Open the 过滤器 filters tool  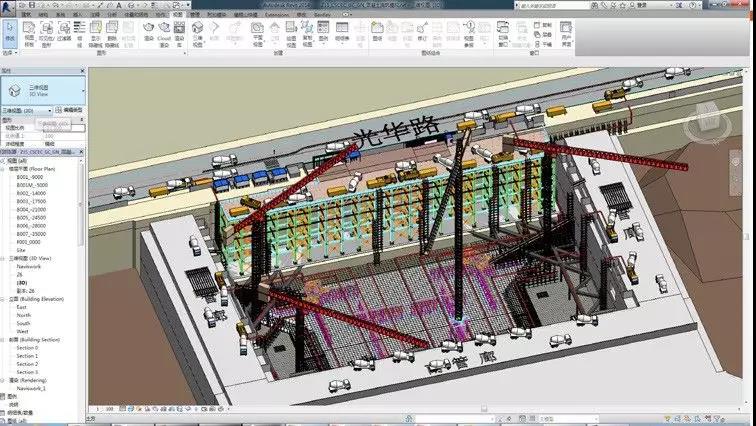[64, 32]
